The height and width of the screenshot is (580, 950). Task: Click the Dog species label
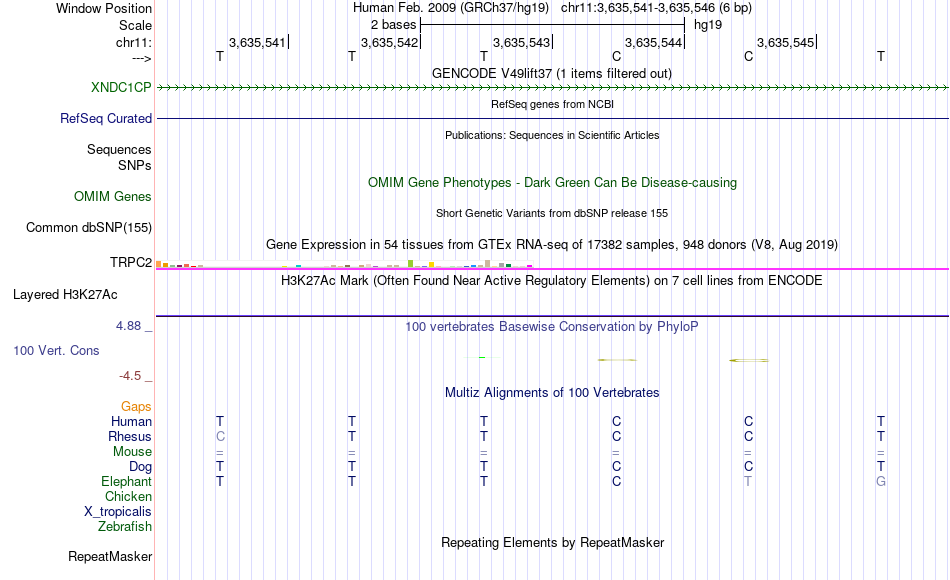(141, 467)
